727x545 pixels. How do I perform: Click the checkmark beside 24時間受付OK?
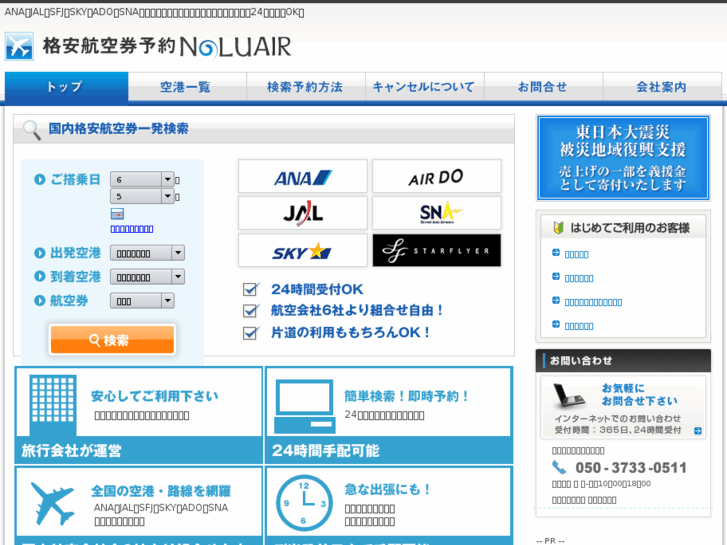251,289
